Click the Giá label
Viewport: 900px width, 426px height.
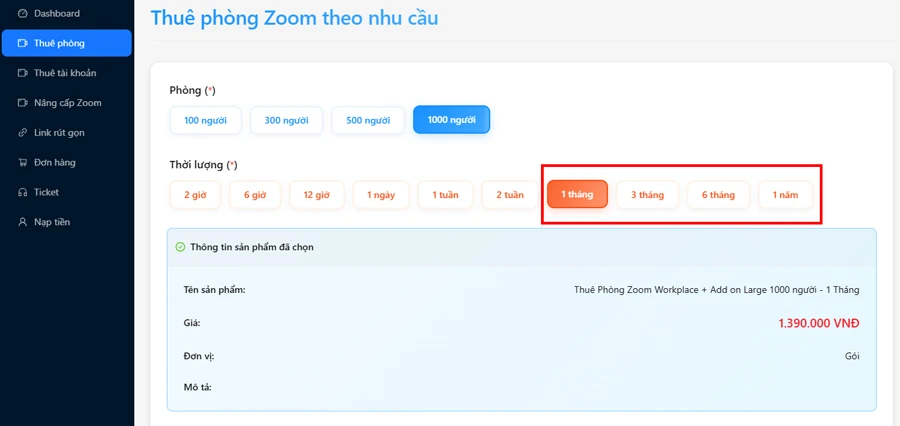(x=192, y=323)
